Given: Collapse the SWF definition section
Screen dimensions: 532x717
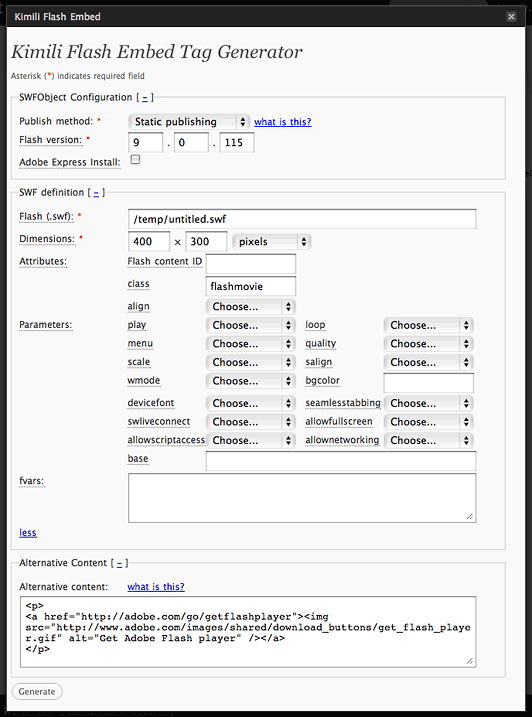Looking at the screenshot, I should [x=96, y=193].
